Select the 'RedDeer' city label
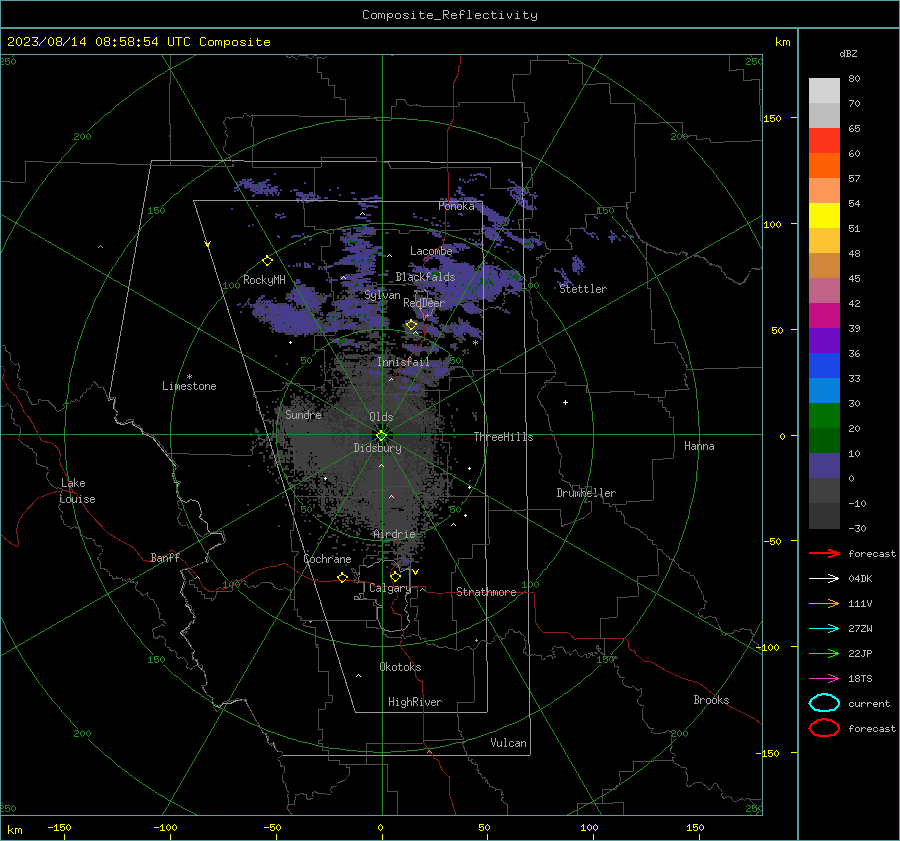This screenshot has height=841, width=900. pyautogui.click(x=424, y=303)
